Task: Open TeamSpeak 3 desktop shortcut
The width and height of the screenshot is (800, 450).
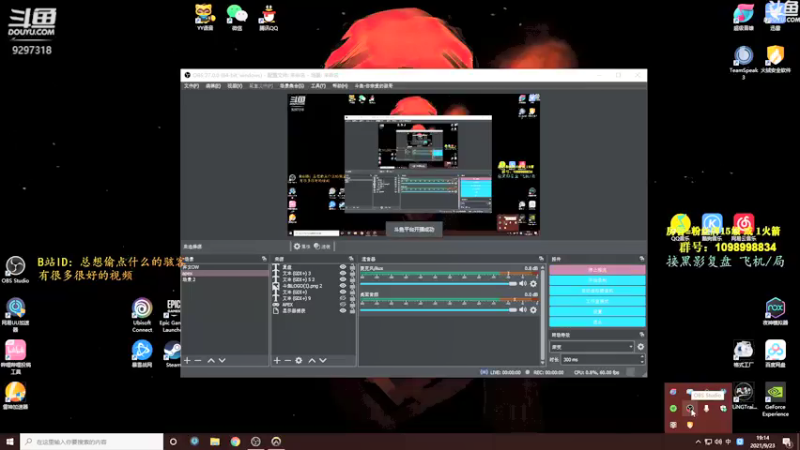Action: [x=743, y=63]
